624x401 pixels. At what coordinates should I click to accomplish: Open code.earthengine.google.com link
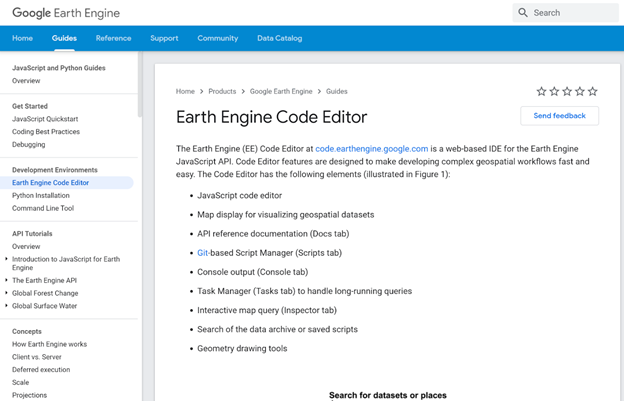pyautogui.click(x=372, y=149)
